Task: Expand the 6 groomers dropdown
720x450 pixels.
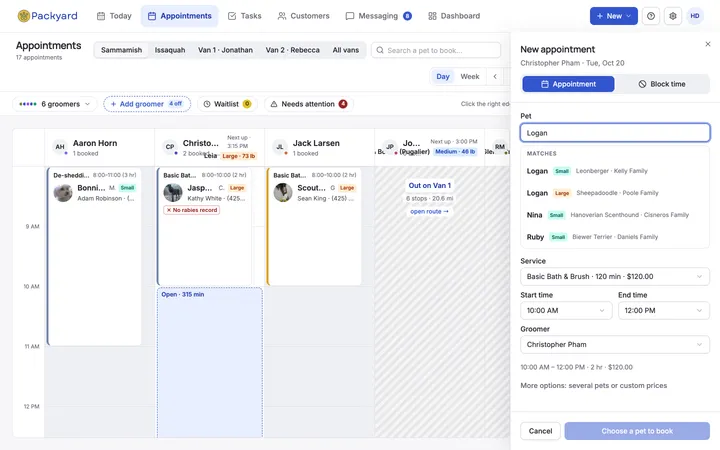Action: point(55,104)
